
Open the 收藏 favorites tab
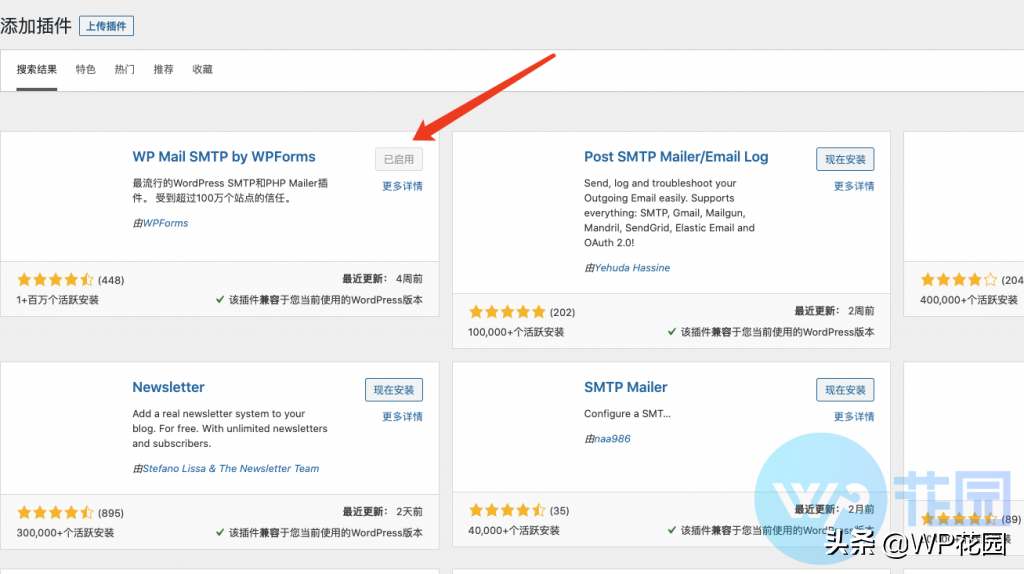tap(202, 69)
